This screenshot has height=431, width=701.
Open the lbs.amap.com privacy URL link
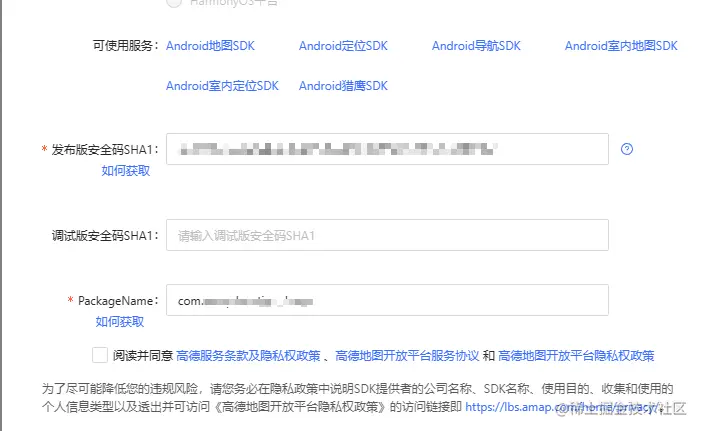pos(562,407)
